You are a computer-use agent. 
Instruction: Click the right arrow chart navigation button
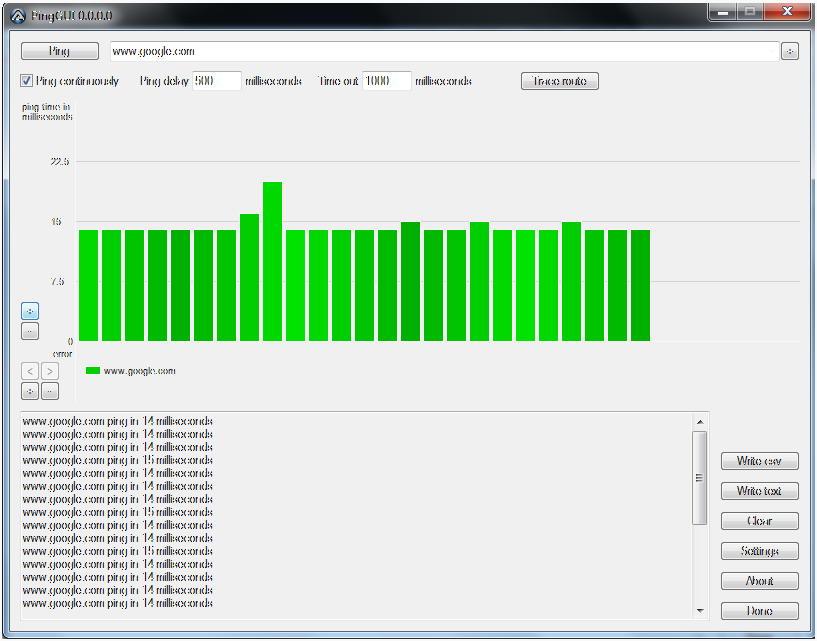point(49,371)
